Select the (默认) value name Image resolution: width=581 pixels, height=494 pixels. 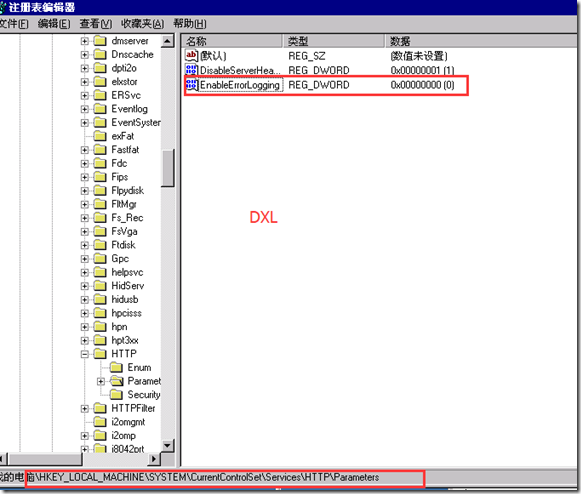coord(213,56)
